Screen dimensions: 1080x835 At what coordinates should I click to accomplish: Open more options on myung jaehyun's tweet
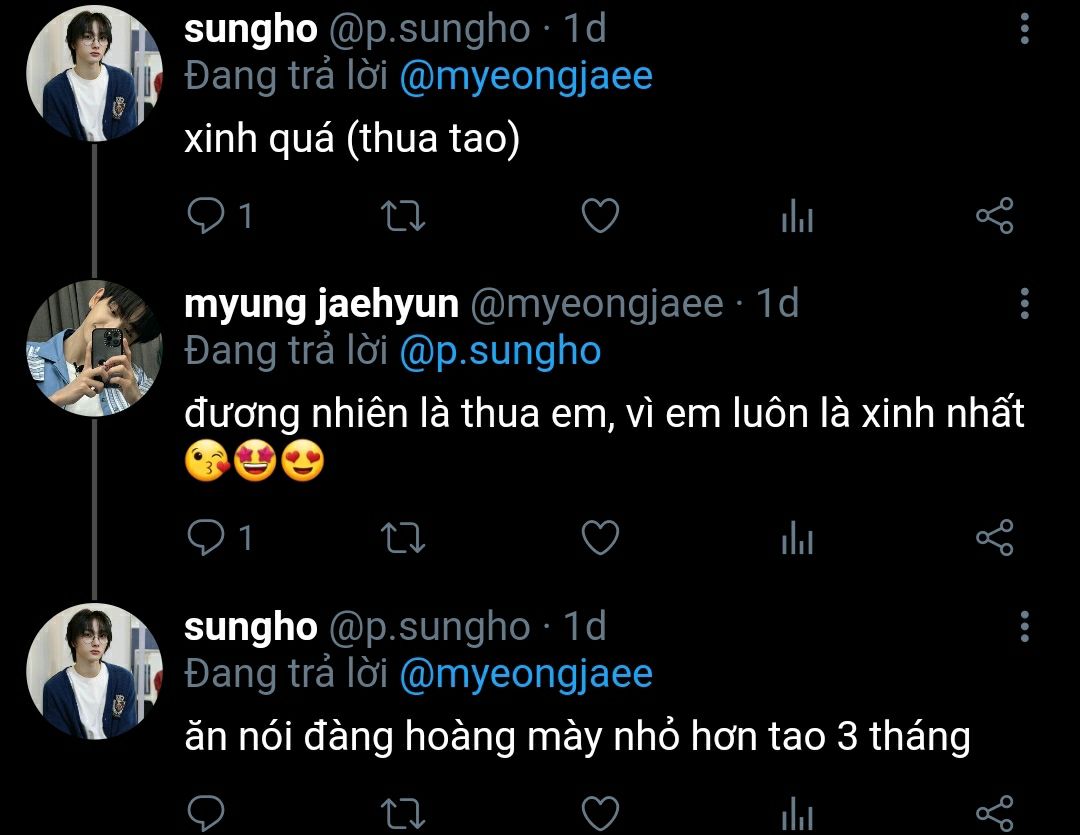click(1025, 304)
